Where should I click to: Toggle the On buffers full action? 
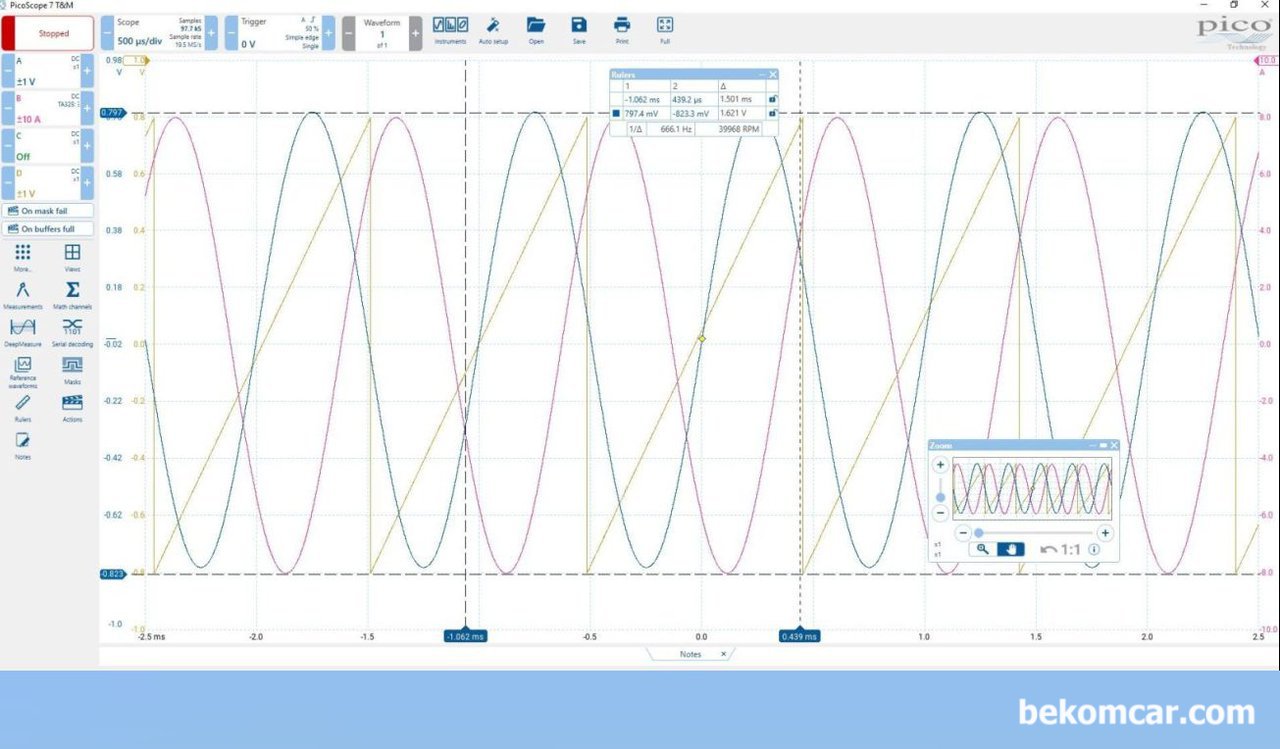[48, 229]
